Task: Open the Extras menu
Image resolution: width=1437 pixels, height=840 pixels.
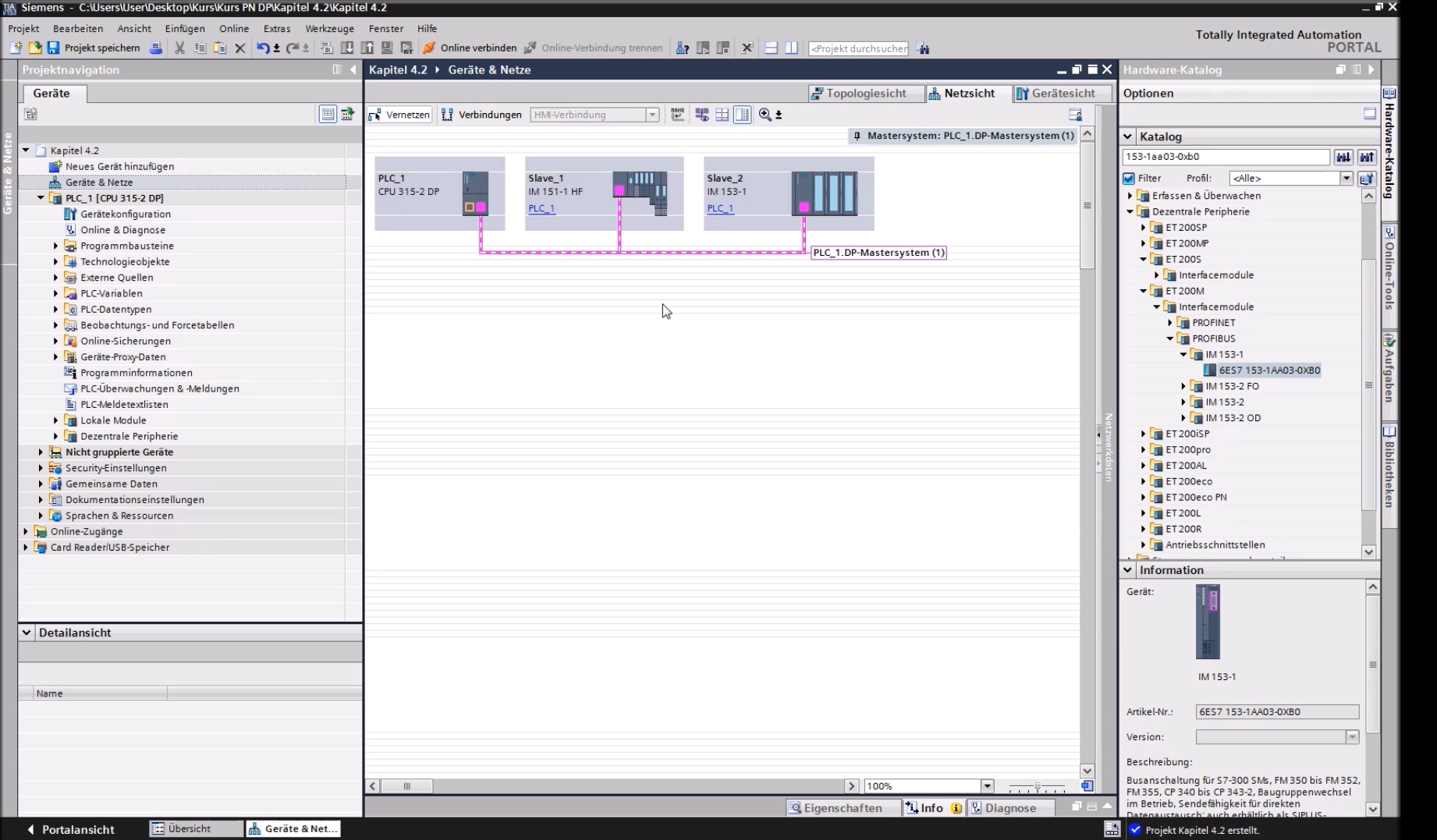Action: pos(277,28)
